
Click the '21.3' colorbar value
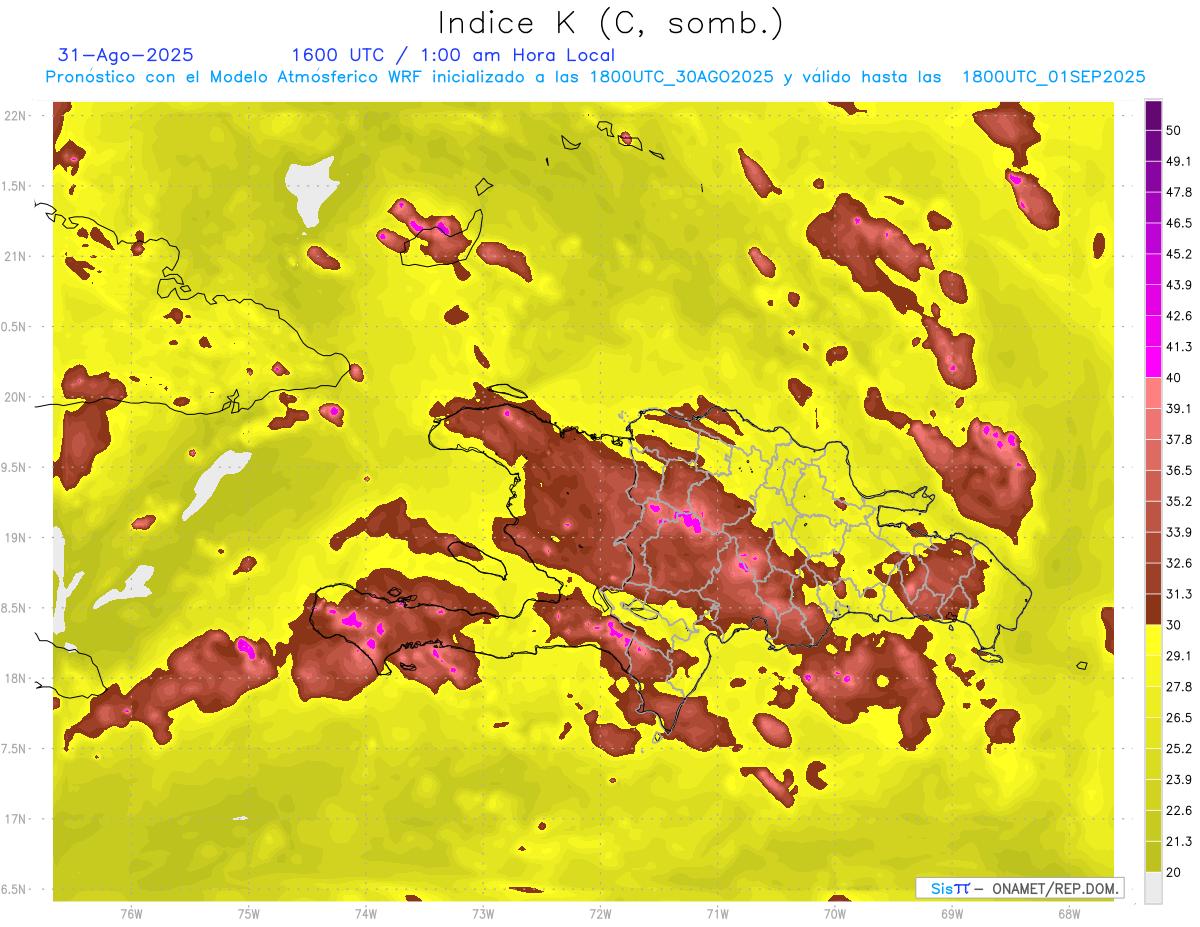pos(1178,842)
